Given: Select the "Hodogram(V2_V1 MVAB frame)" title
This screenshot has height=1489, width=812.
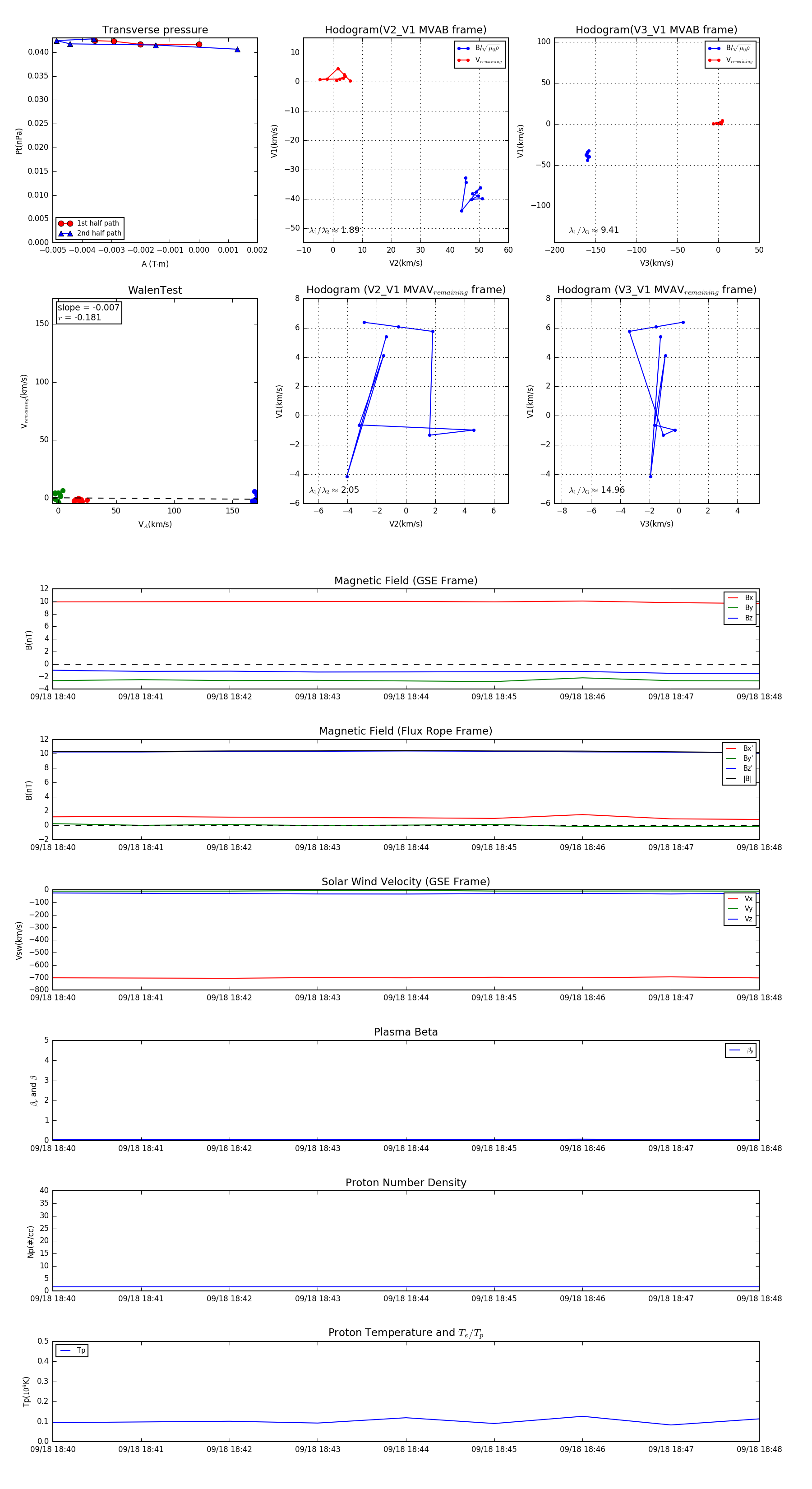Looking at the screenshot, I should pyautogui.click(x=406, y=30).
